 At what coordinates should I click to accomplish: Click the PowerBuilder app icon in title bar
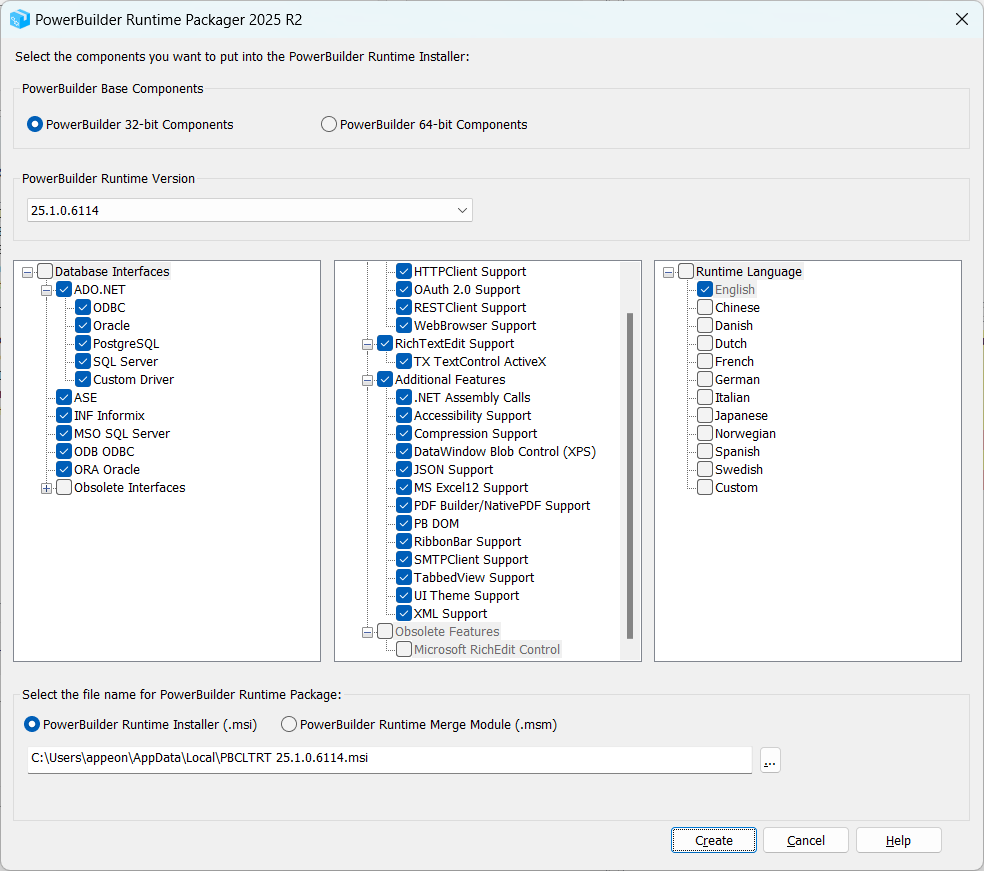point(19,19)
